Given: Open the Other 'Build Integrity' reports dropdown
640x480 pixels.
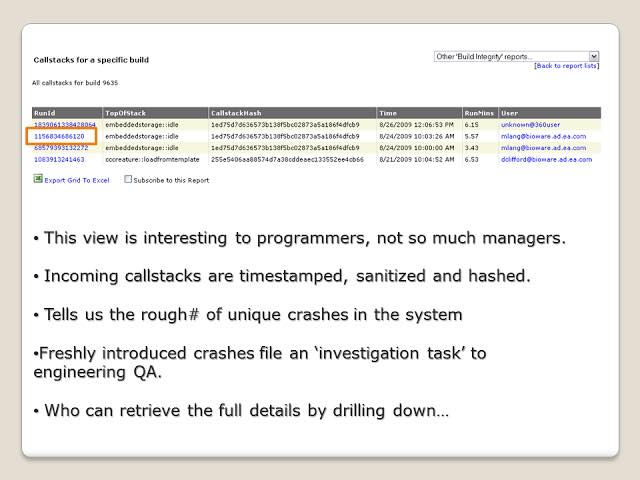Looking at the screenshot, I should click(x=510, y=56).
